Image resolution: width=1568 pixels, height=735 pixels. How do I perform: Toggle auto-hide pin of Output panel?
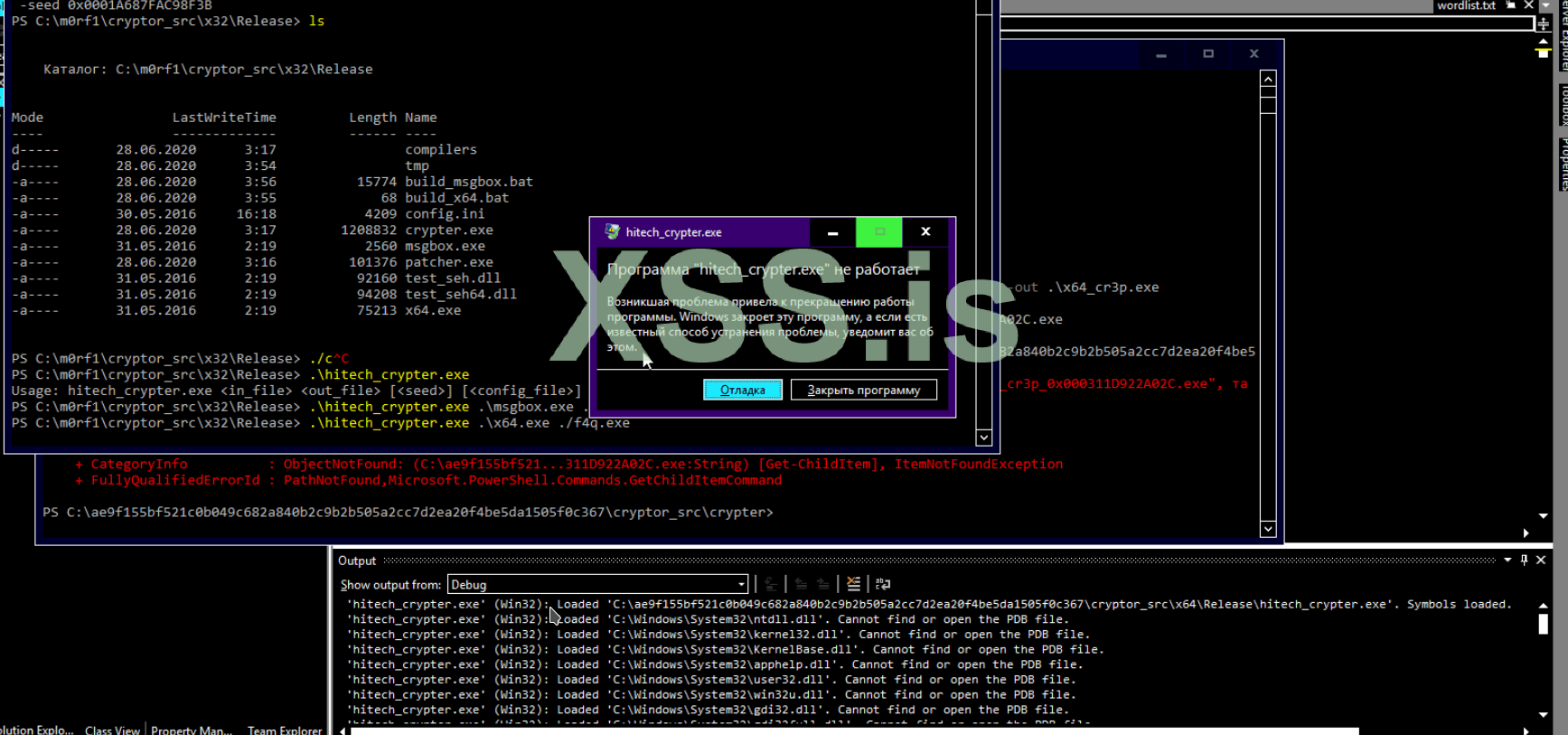click(x=1524, y=560)
